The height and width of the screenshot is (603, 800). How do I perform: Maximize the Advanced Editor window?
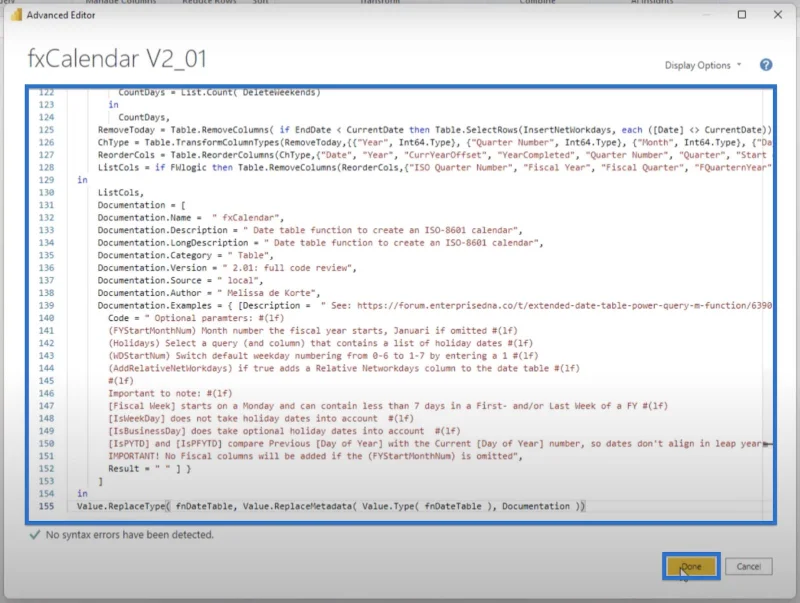[x=742, y=15]
